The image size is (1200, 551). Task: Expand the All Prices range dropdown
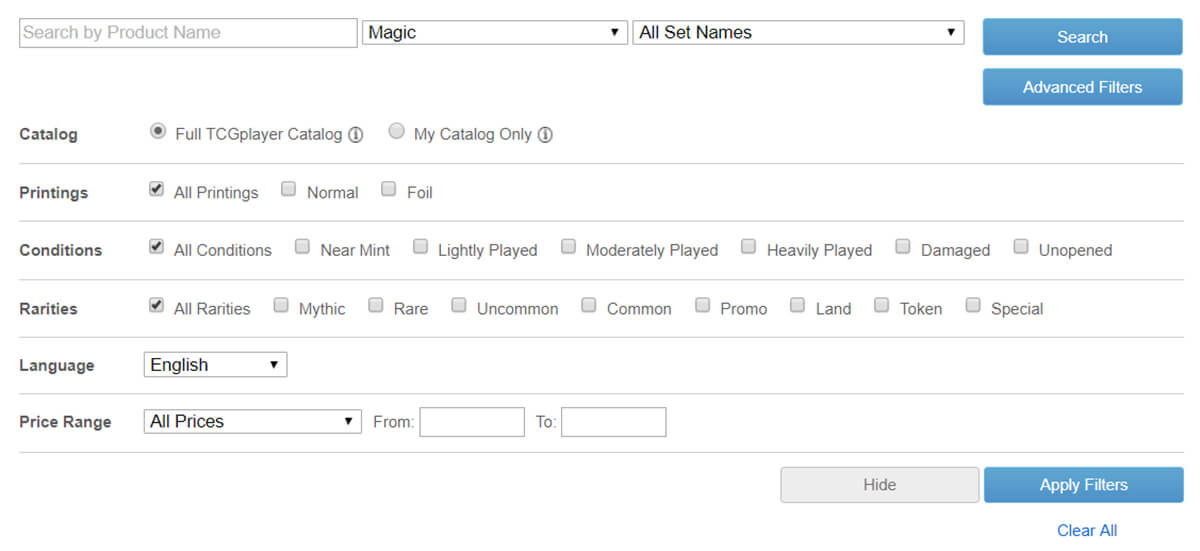(x=252, y=422)
